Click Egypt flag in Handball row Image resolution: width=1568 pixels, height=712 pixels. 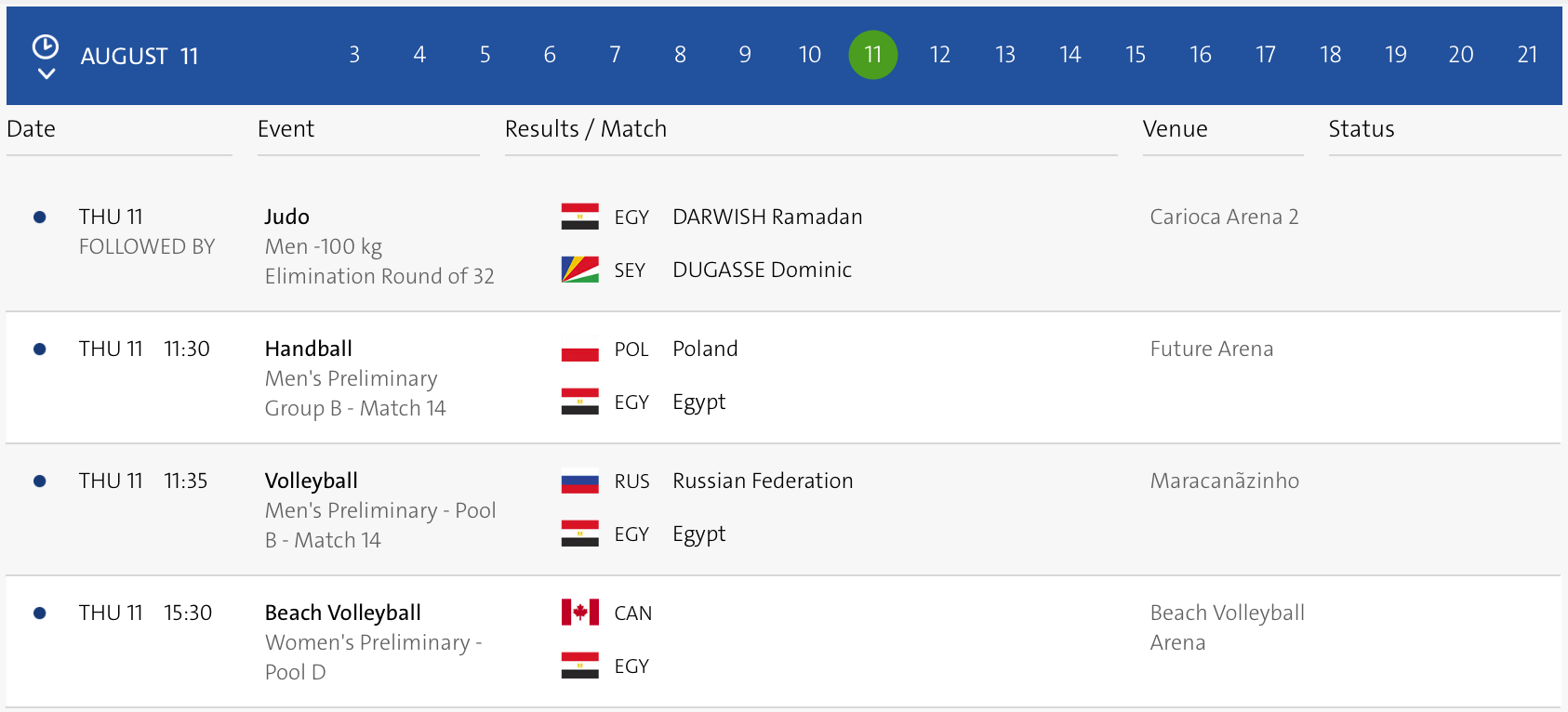(x=579, y=402)
